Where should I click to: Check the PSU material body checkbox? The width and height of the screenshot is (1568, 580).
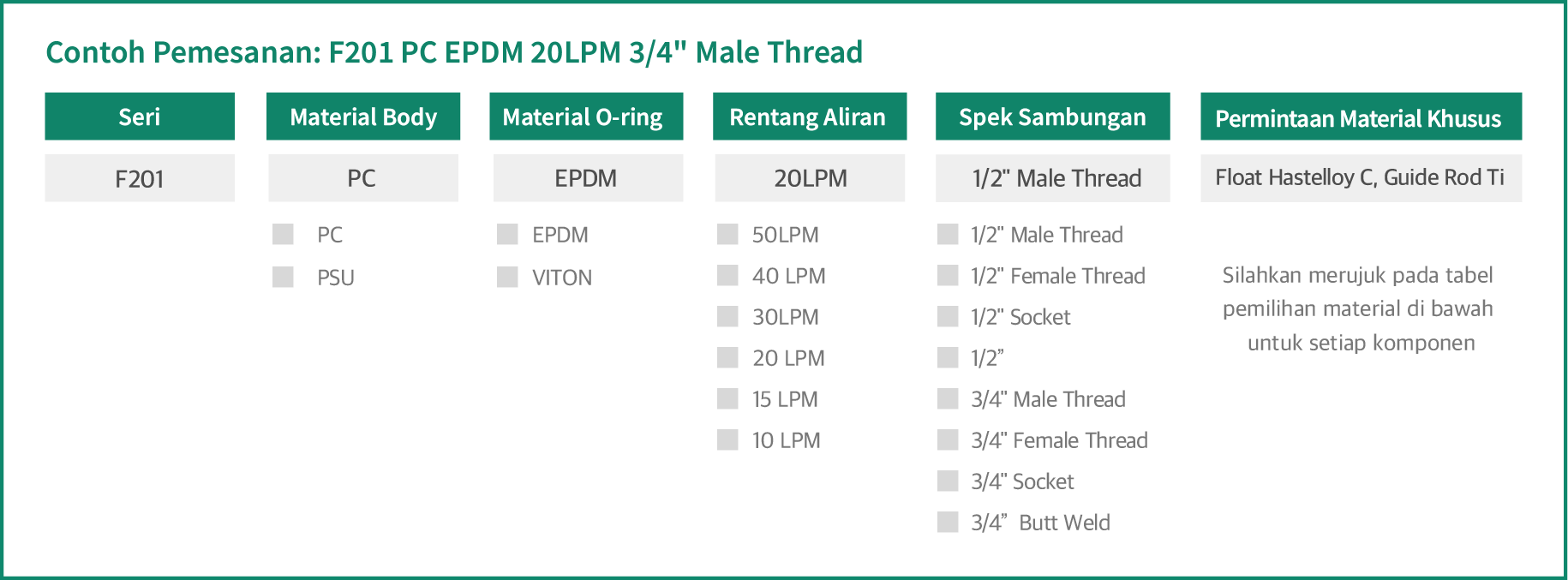pos(283,277)
